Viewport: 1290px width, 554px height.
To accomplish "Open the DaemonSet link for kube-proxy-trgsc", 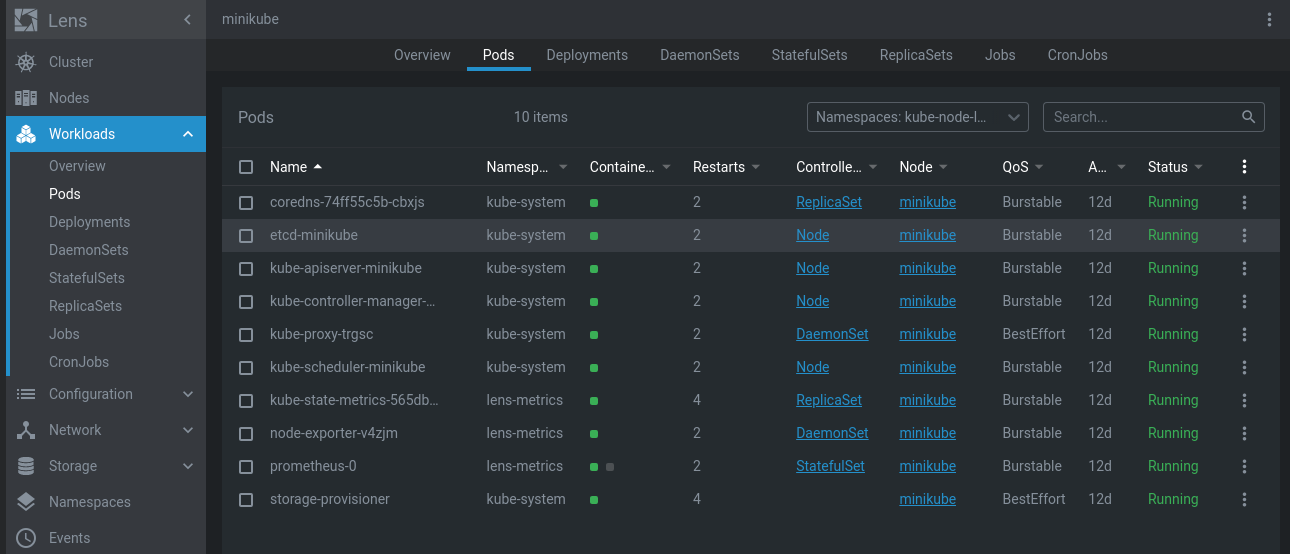I will coord(832,334).
